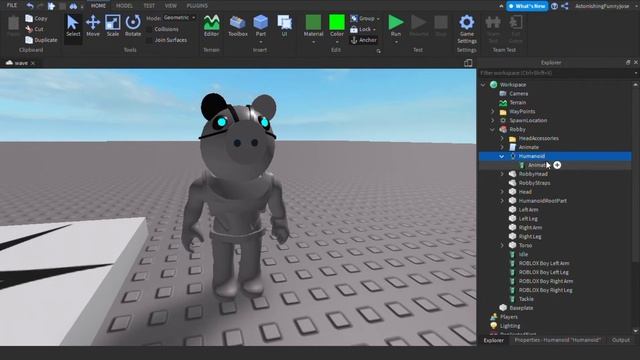Open the Terrain Editor
640x360 pixels.
click(x=211, y=26)
